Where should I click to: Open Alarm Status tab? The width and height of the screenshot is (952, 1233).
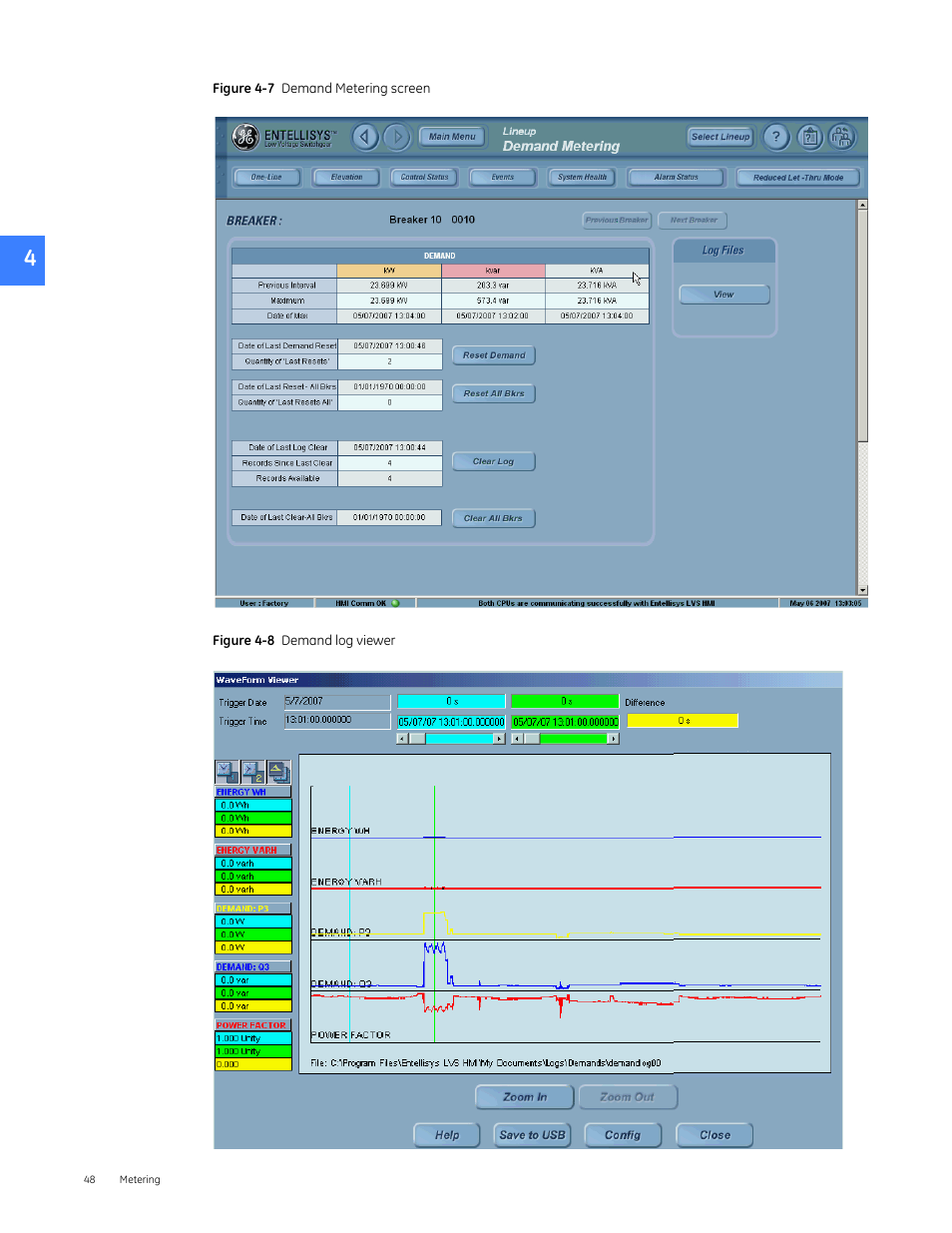pyautogui.click(x=677, y=178)
